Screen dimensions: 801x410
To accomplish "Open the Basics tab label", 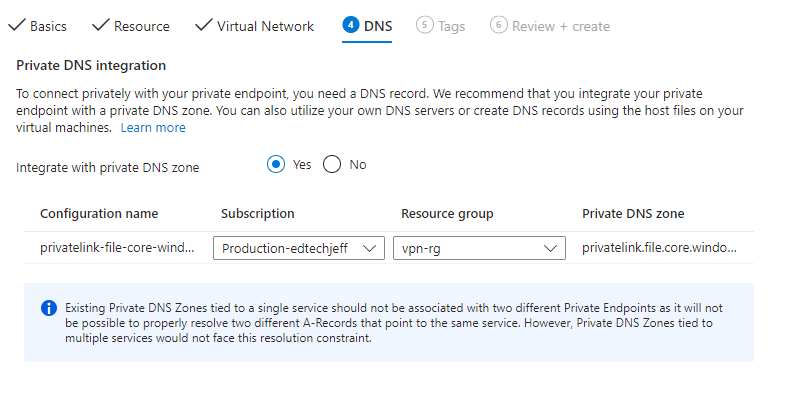I will pyautogui.click(x=48, y=26).
